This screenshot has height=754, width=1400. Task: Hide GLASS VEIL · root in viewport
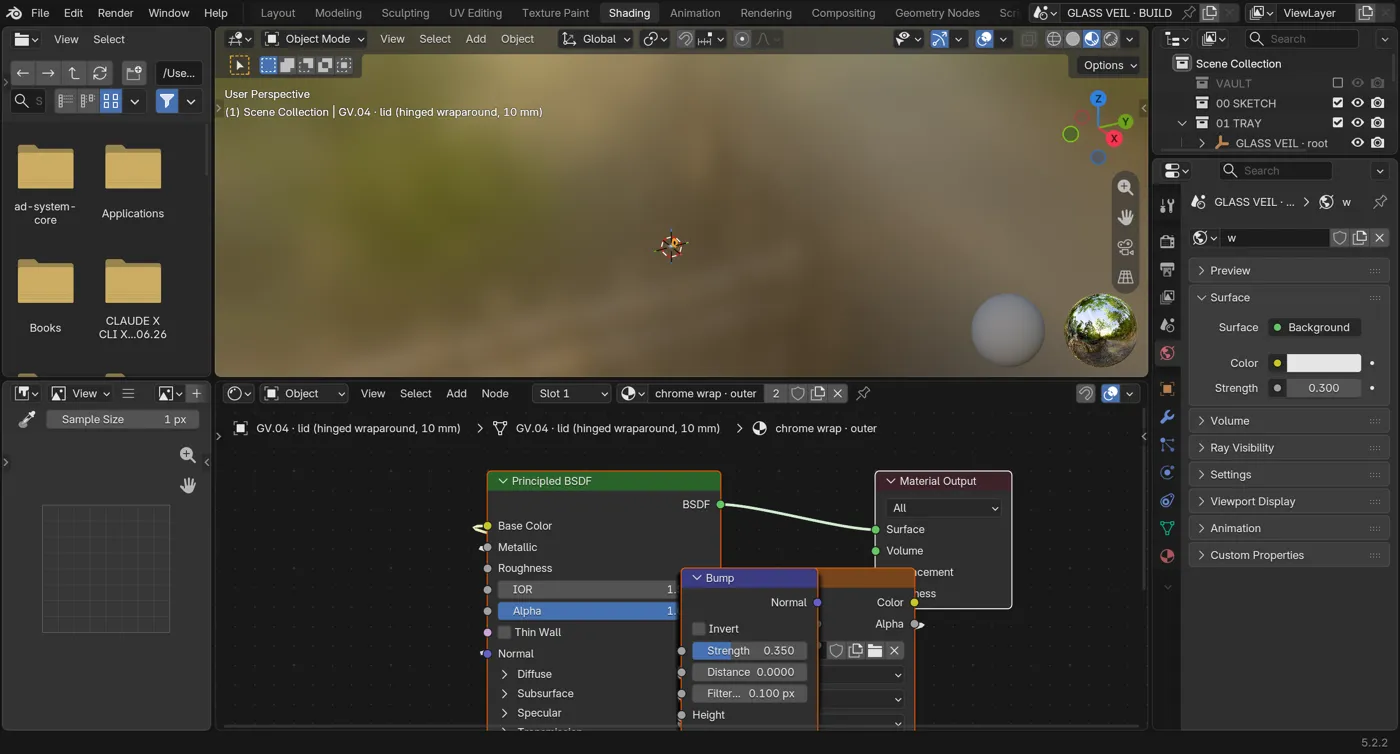[1357, 143]
